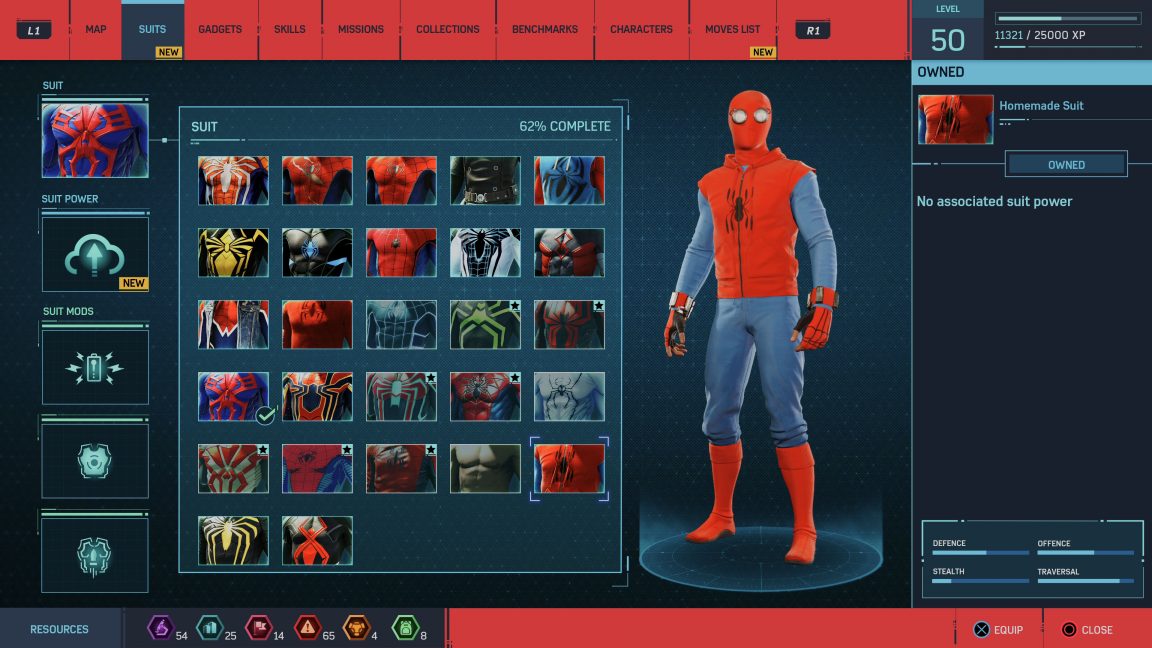Select the black and yellow suit, bottom row

click(233, 540)
